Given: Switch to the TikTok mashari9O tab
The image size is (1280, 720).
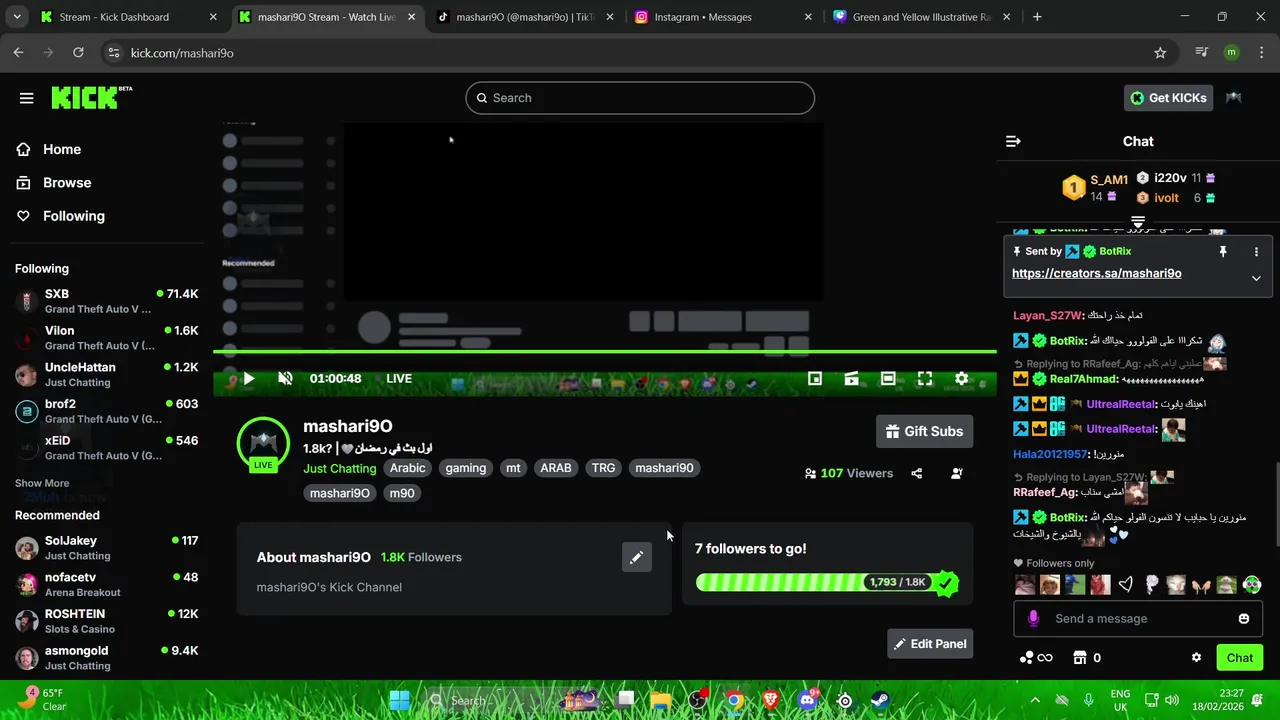Looking at the screenshot, I should pyautogui.click(x=524, y=17).
